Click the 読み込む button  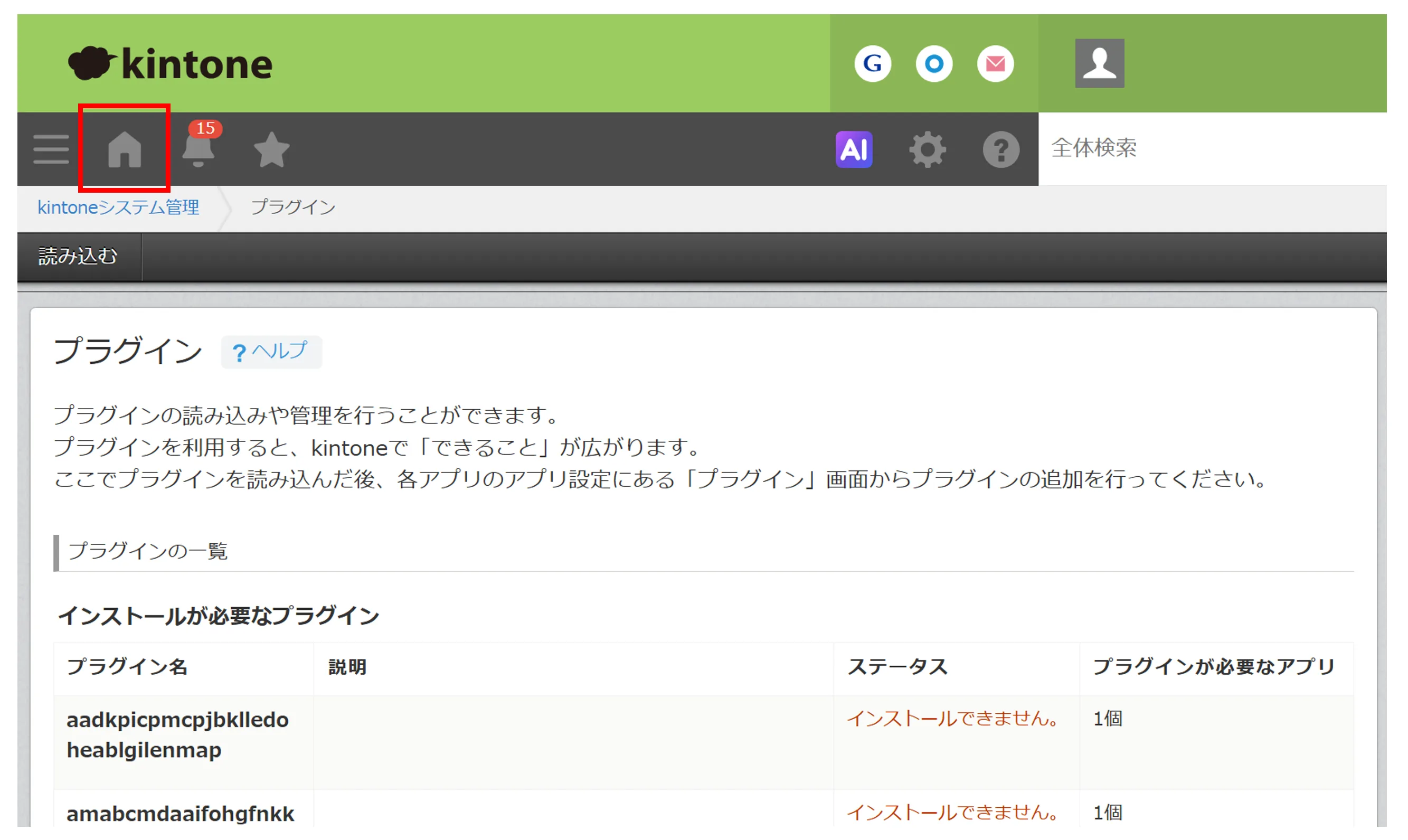78,257
